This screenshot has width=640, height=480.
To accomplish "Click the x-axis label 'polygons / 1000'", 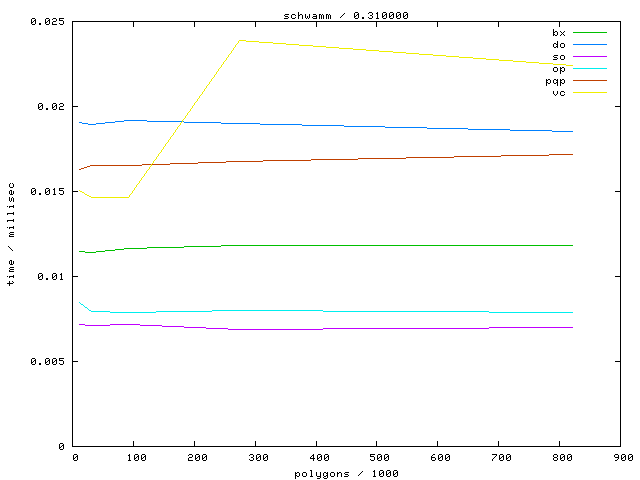I will [347, 473].
